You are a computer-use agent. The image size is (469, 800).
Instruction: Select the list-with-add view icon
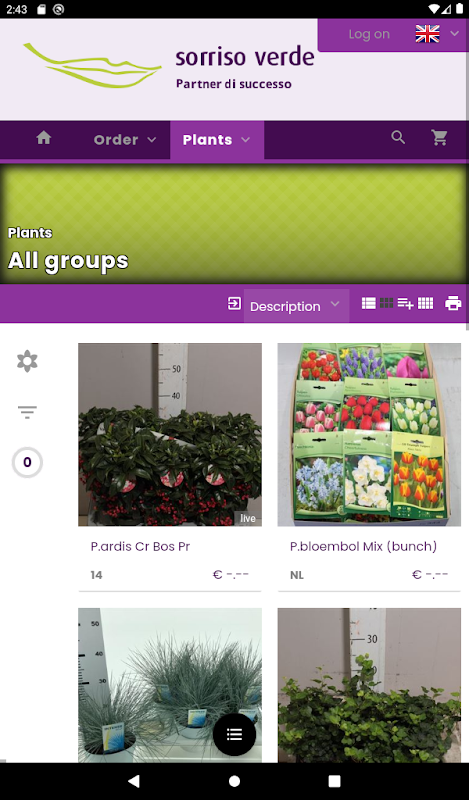click(x=405, y=303)
